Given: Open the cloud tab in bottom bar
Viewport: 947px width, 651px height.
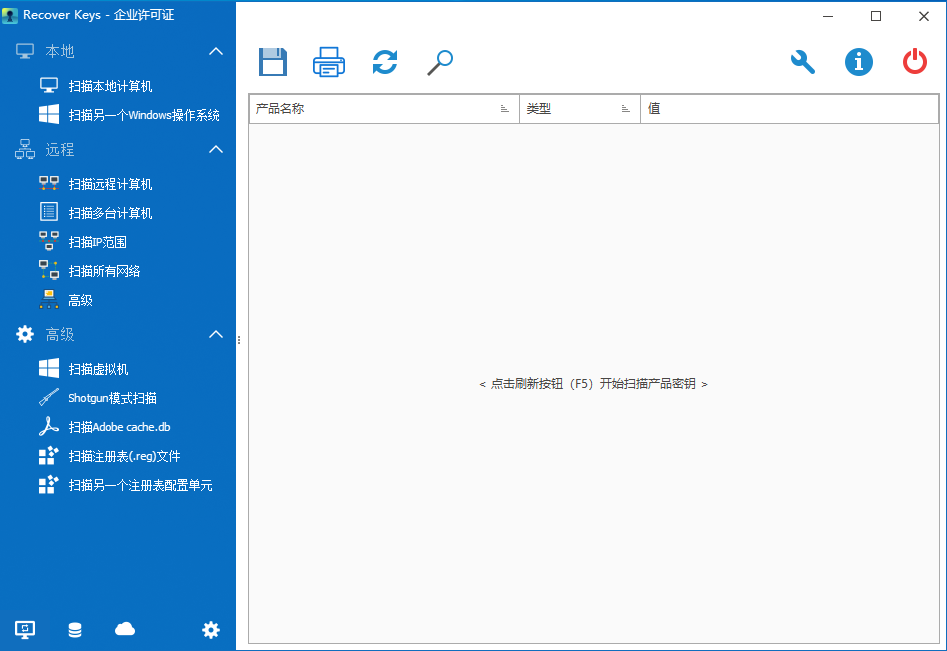Looking at the screenshot, I should [125, 629].
